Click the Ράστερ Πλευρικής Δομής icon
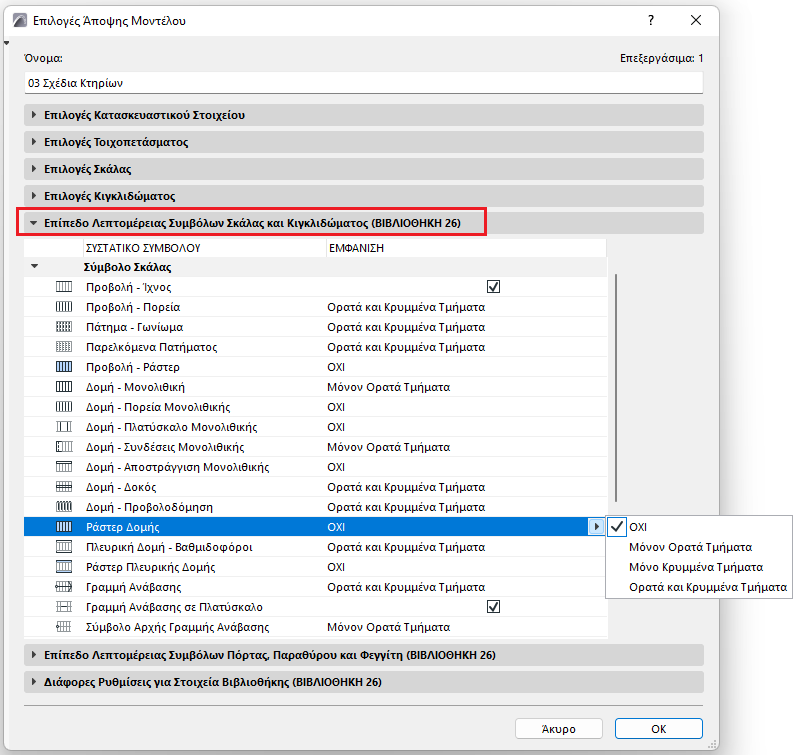The image size is (799, 755). pos(64,567)
